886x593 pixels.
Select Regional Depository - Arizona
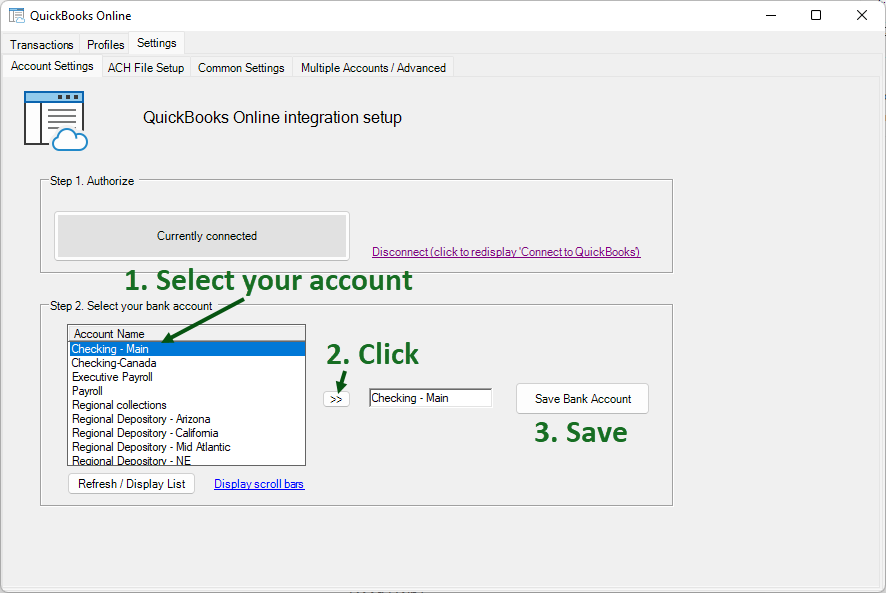tap(187, 419)
